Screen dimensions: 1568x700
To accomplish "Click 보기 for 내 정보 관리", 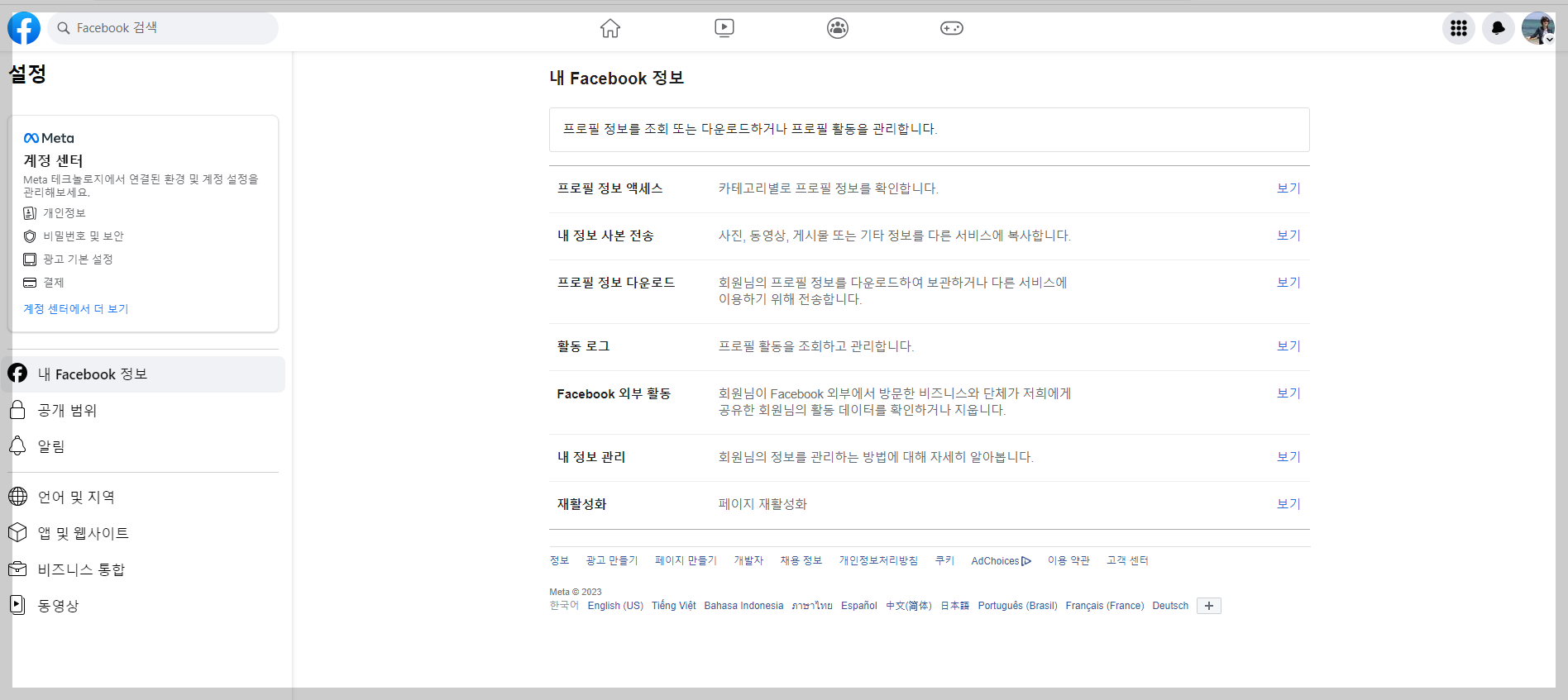I will [1288, 457].
